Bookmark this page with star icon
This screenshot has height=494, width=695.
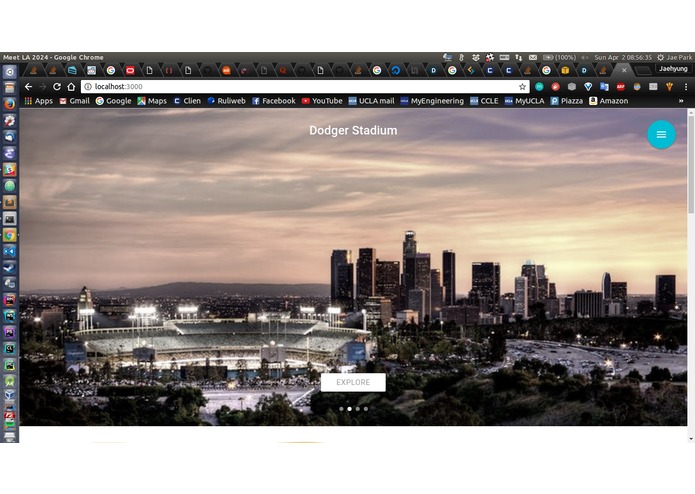pyautogui.click(x=522, y=87)
